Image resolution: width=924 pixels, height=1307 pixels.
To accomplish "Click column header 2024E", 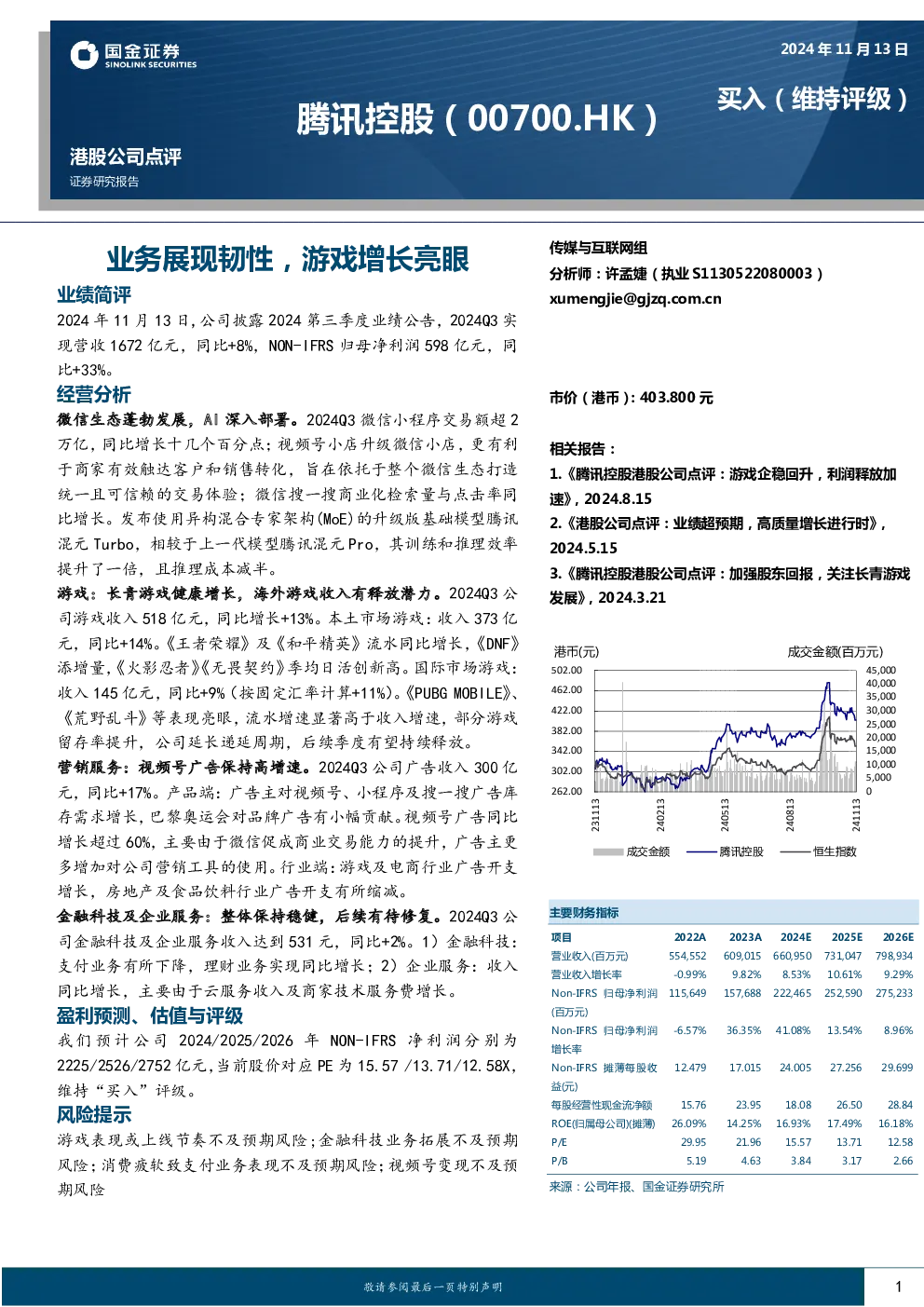I will [795, 937].
